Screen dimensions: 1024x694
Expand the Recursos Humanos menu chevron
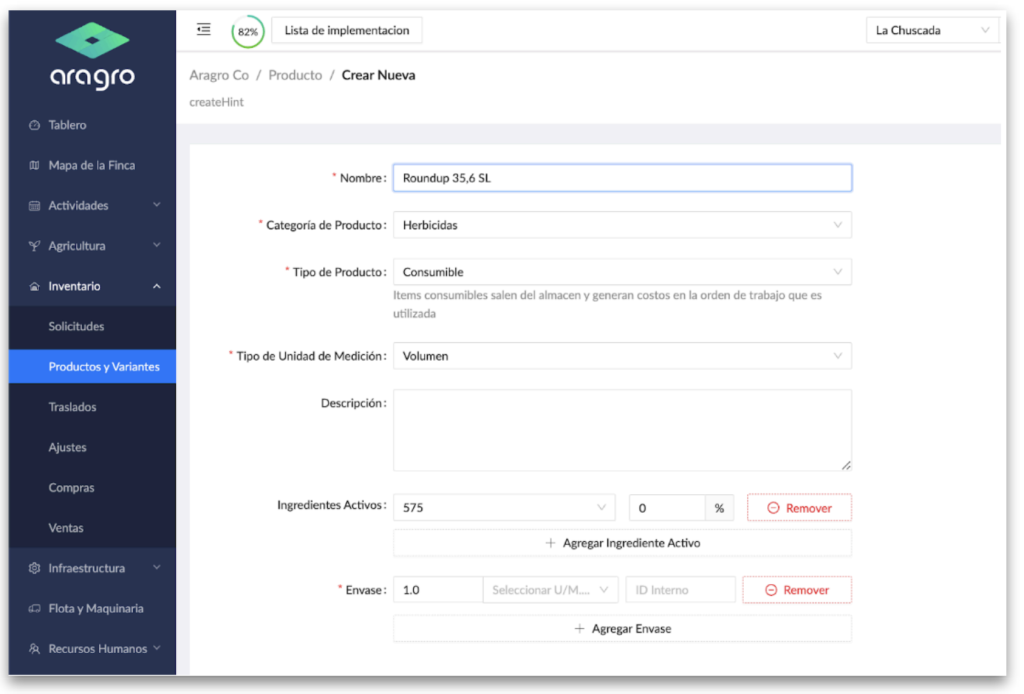[157, 648]
